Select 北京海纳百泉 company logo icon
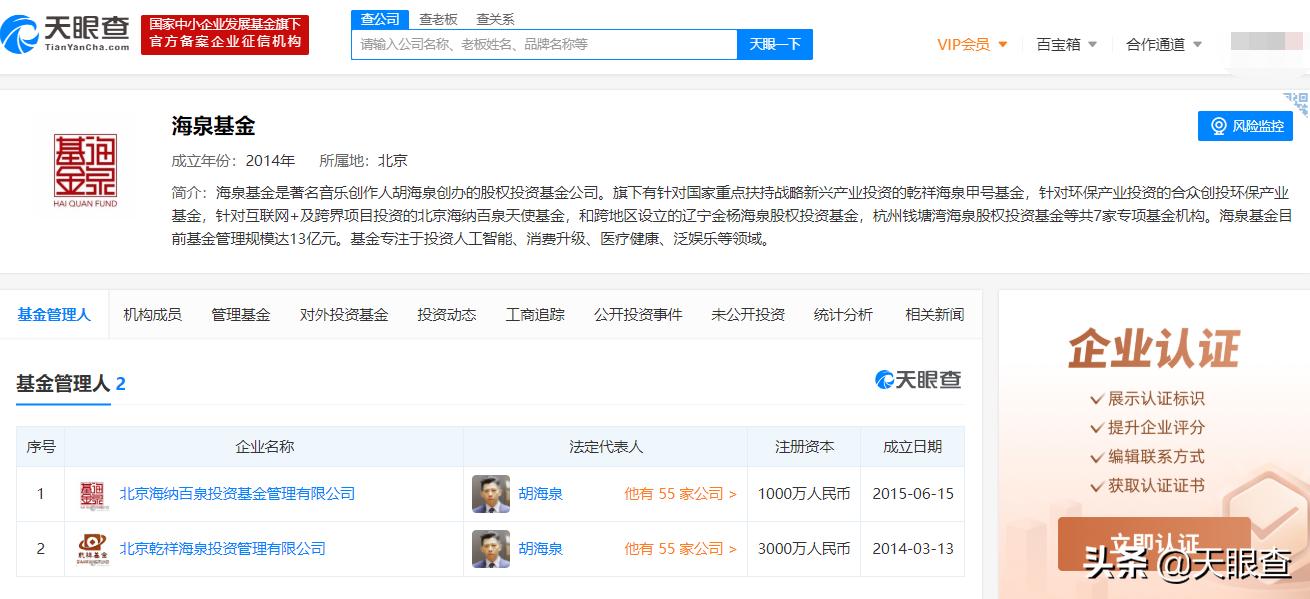 (92, 492)
